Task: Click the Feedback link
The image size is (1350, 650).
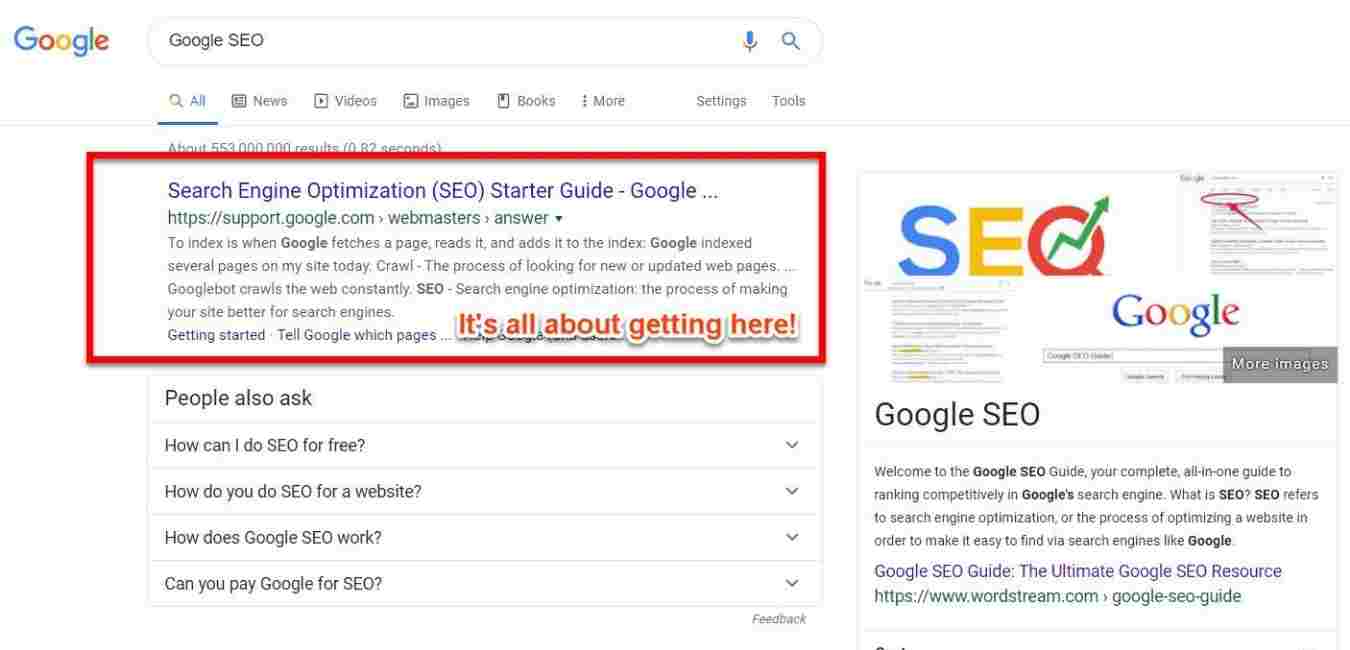Action: tap(778, 619)
